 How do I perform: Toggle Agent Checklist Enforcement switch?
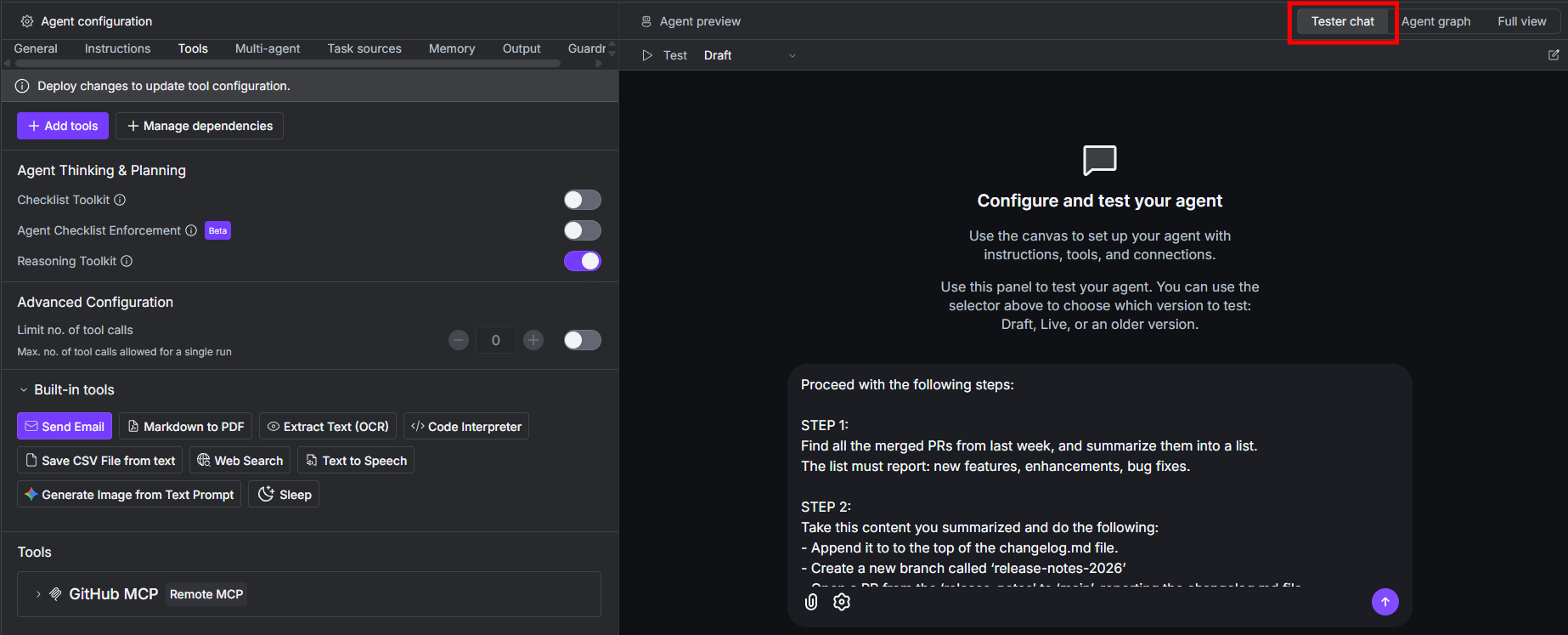point(583,230)
